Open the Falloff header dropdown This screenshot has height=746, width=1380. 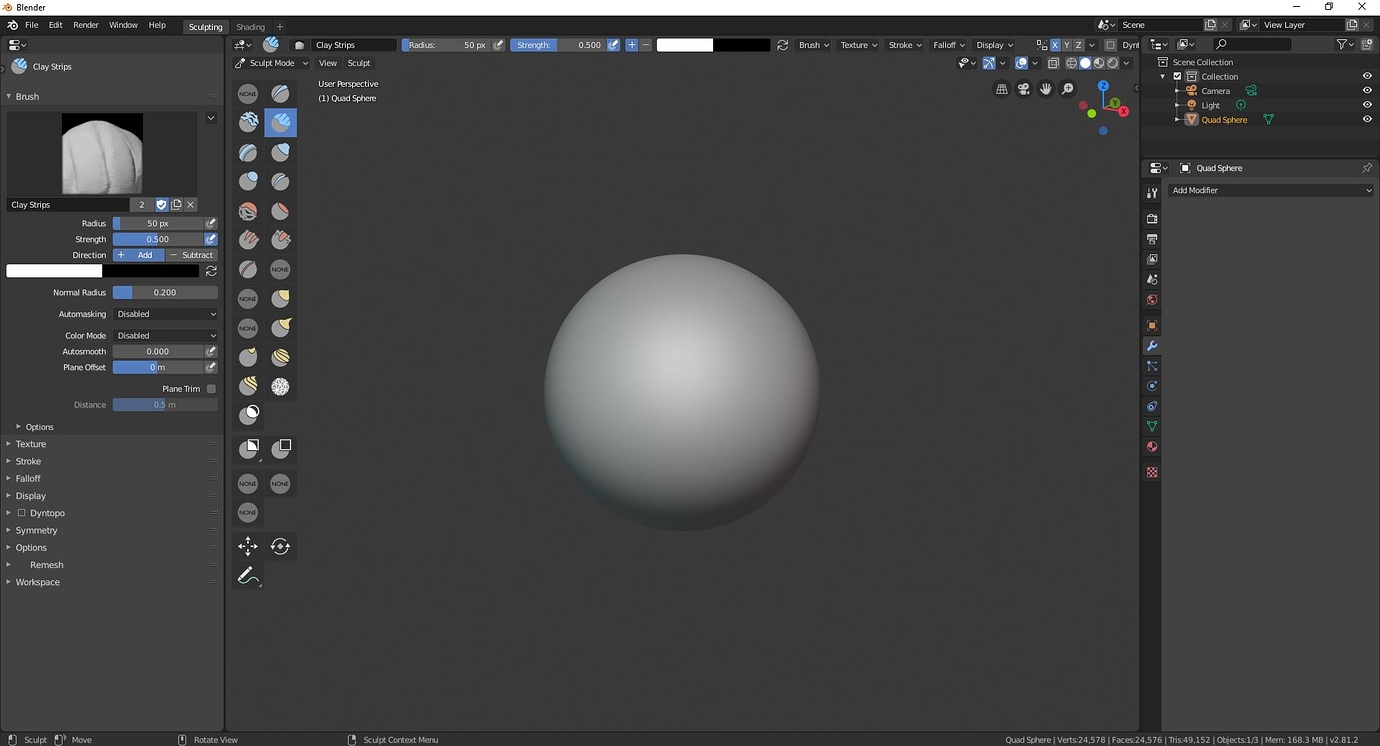948,45
